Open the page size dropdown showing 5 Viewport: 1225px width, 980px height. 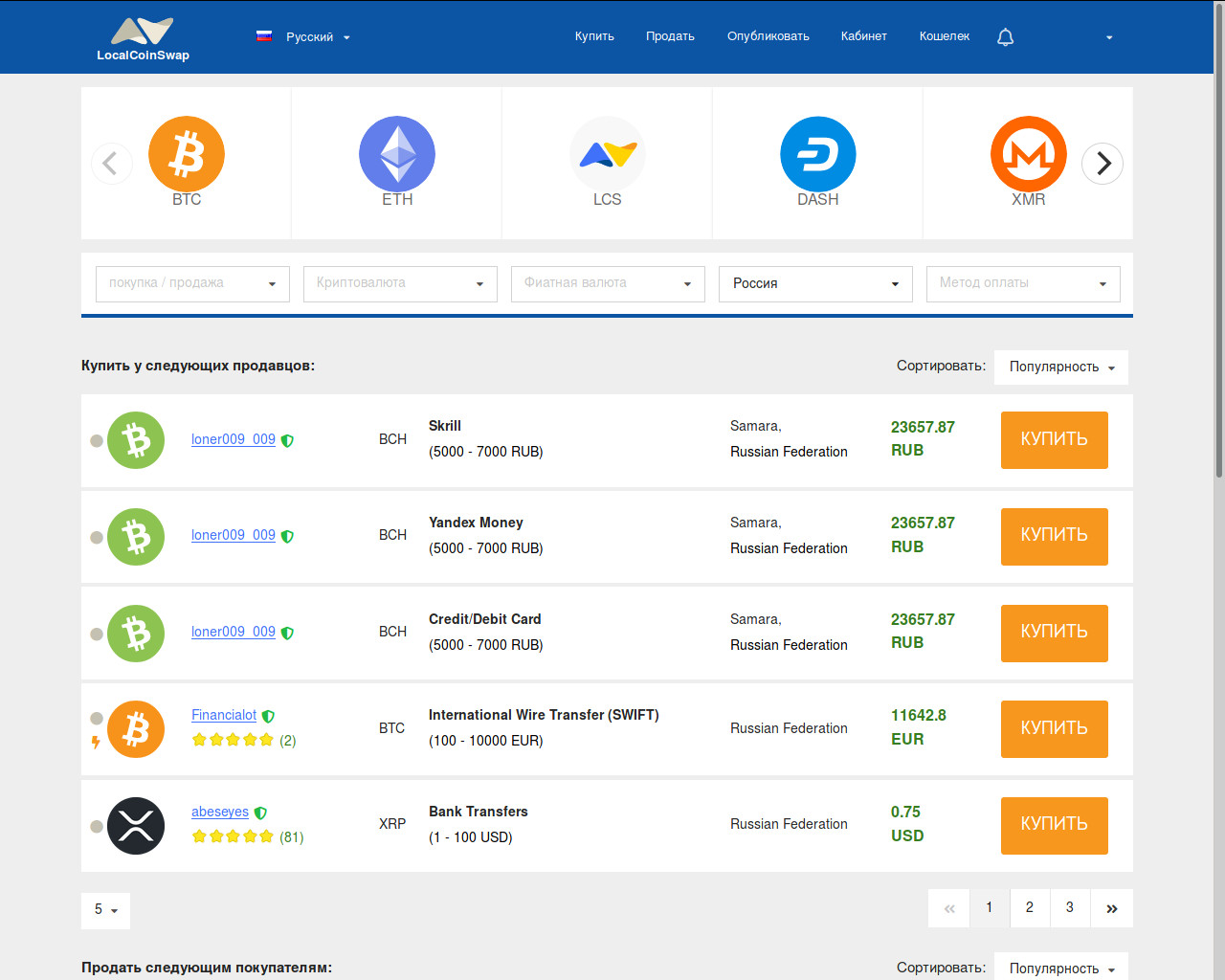coord(105,910)
